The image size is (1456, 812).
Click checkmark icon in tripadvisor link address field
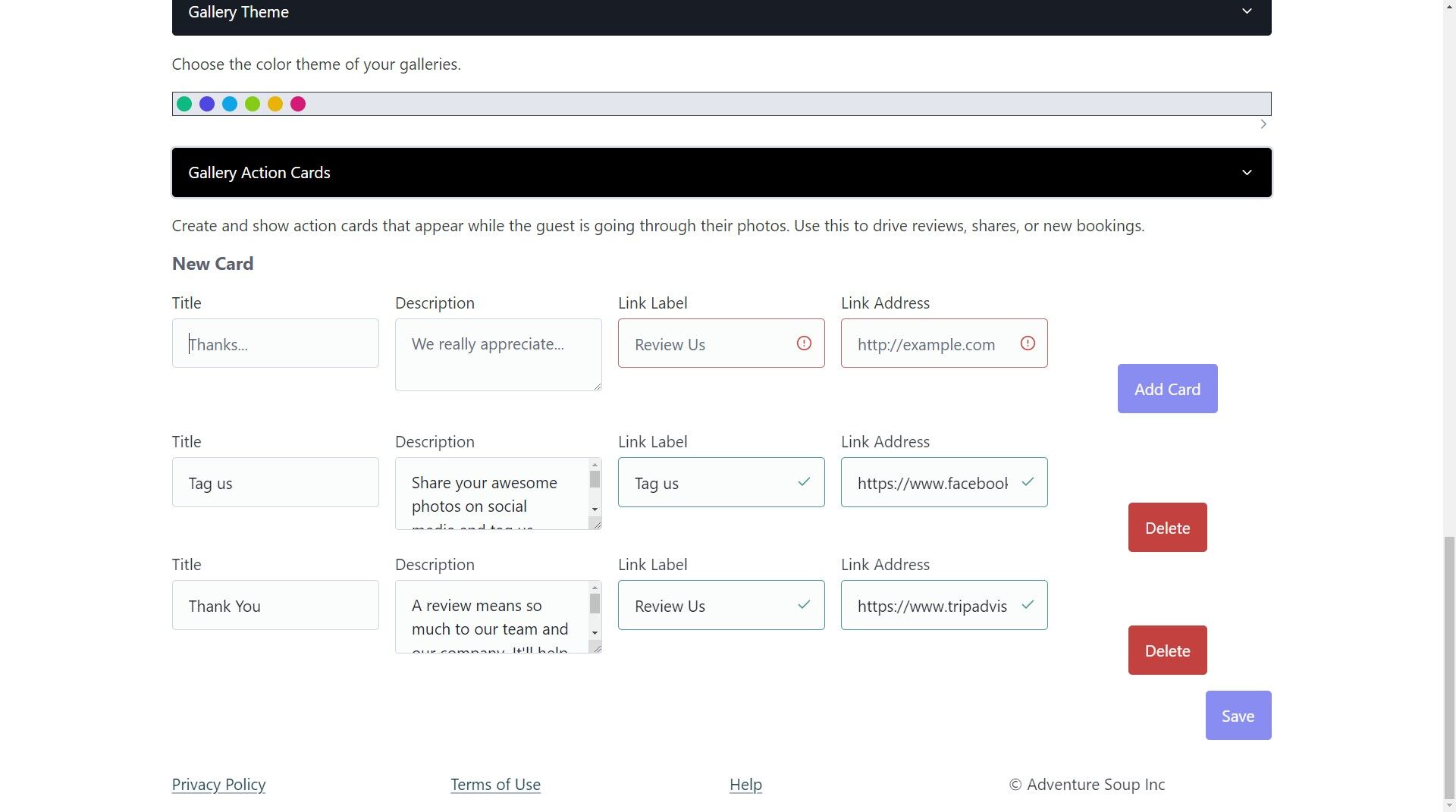point(1028,605)
